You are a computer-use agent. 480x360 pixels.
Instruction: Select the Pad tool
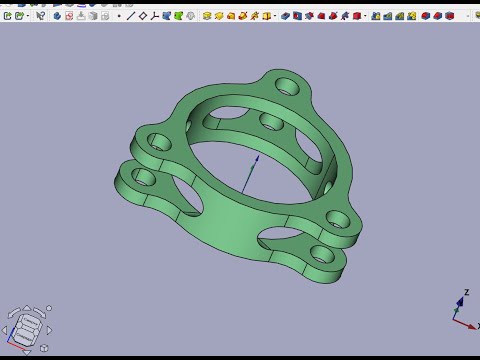[x=207, y=16]
